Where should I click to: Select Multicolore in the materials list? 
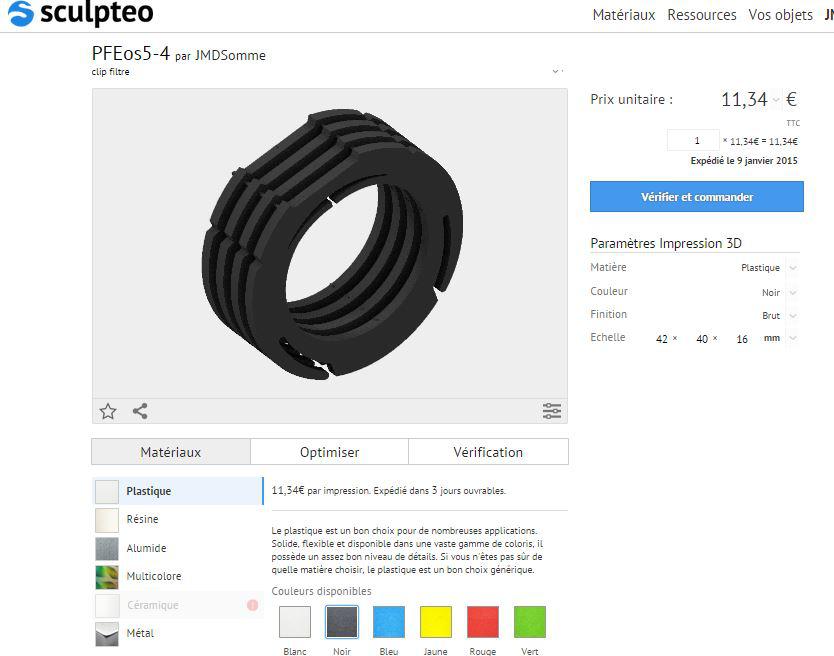click(178, 576)
